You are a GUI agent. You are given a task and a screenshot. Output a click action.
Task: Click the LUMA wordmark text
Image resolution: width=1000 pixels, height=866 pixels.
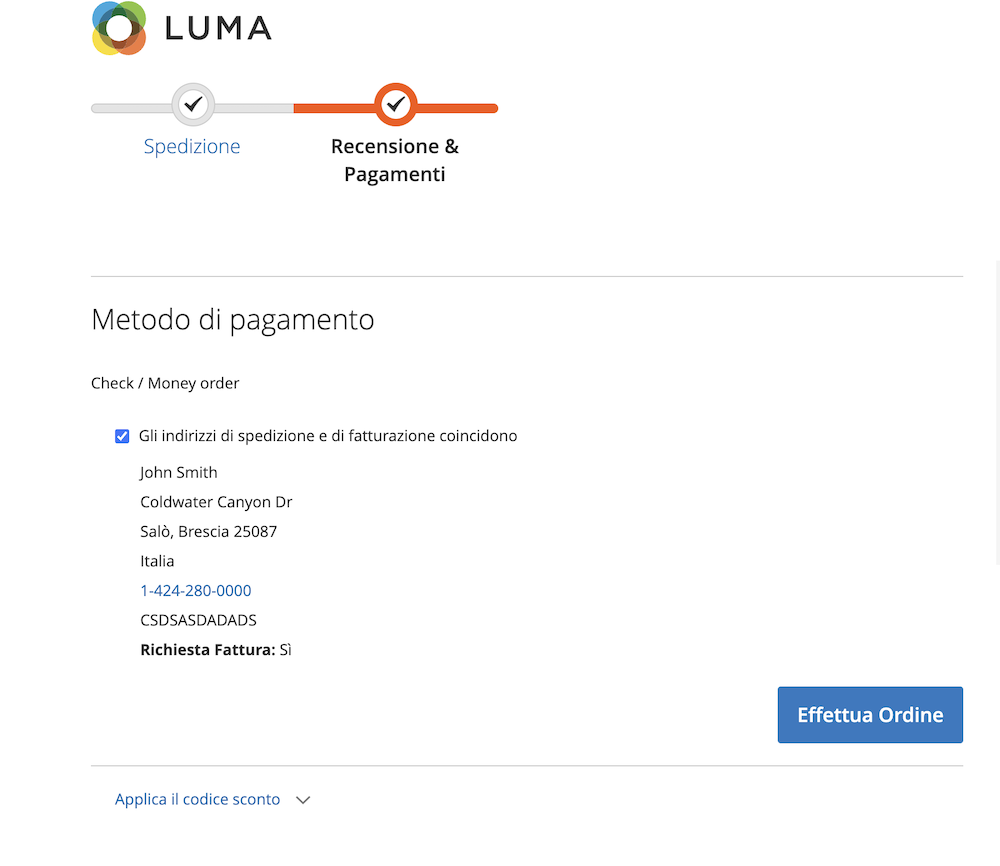(x=218, y=29)
